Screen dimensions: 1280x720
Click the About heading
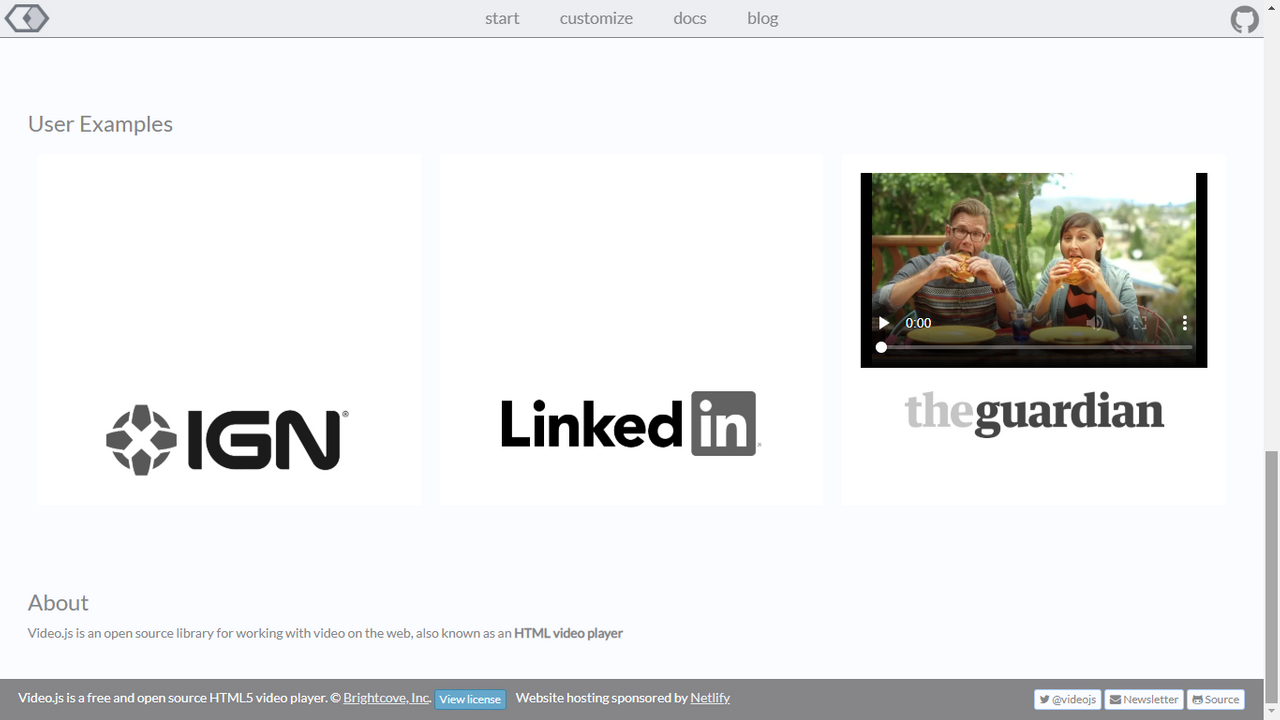58,603
